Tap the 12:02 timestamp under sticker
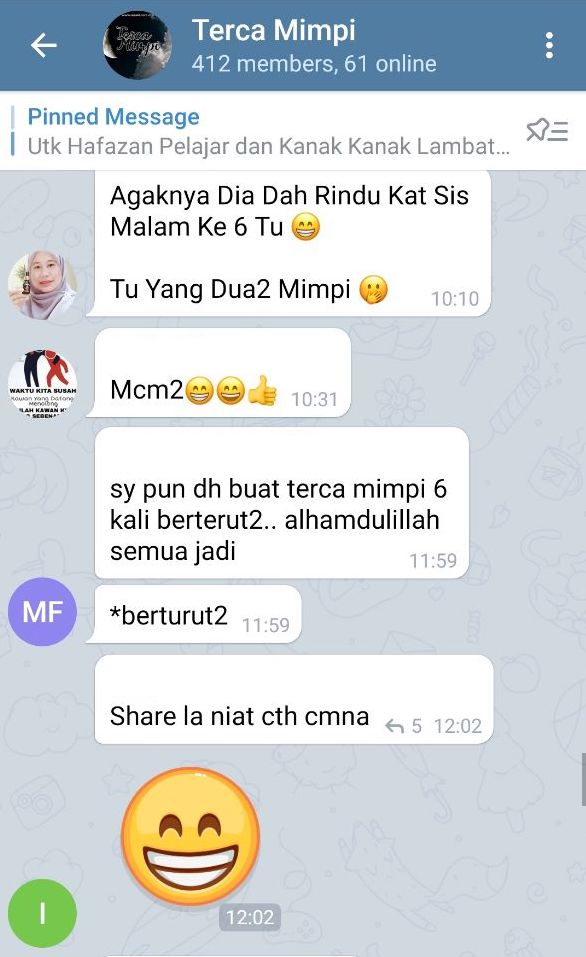The height and width of the screenshot is (957, 586). click(x=250, y=917)
